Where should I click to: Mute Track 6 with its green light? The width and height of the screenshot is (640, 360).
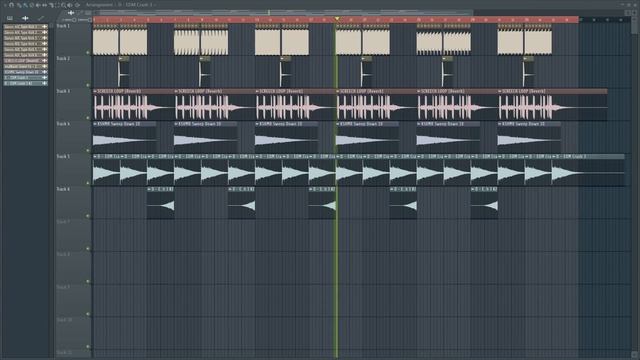88,216
